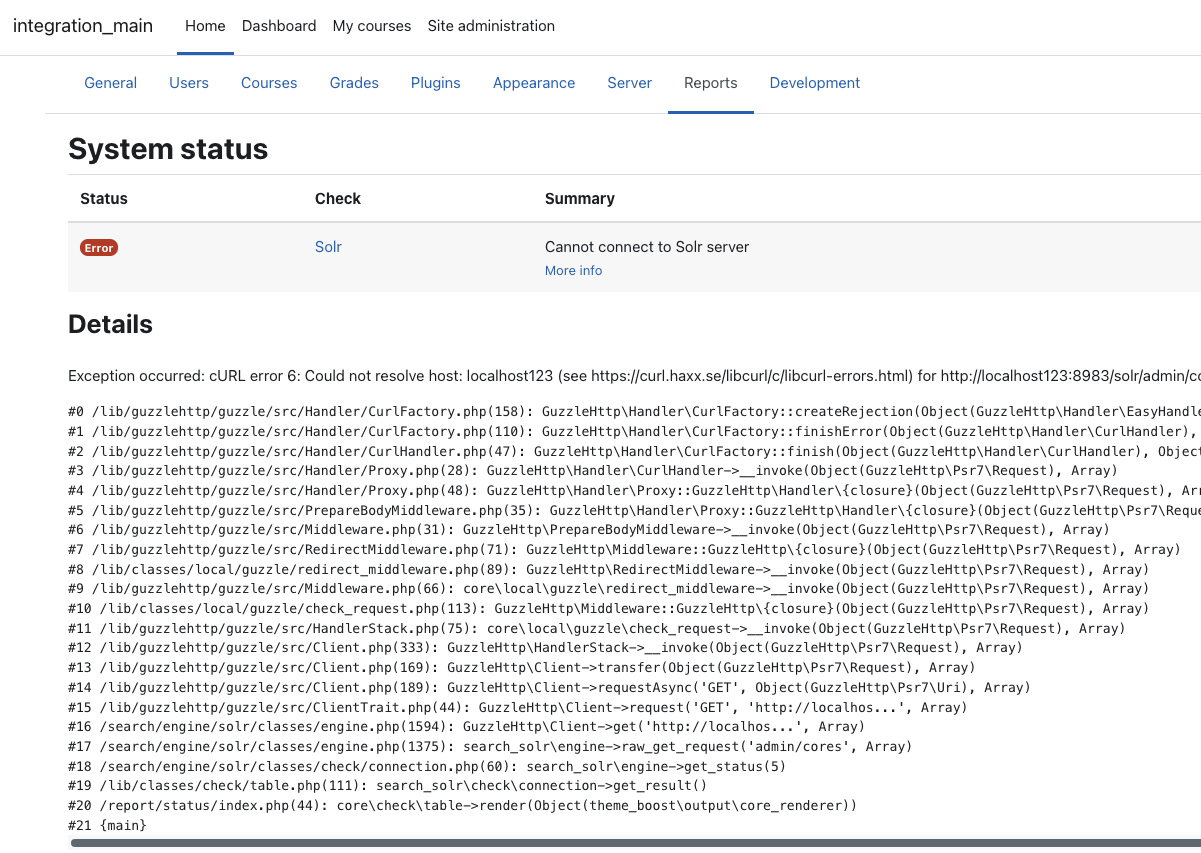Image resolution: width=1201 pixels, height=853 pixels.
Task: Click stack trace line #3 Proxy.php(28)
Action: click(x=593, y=470)
